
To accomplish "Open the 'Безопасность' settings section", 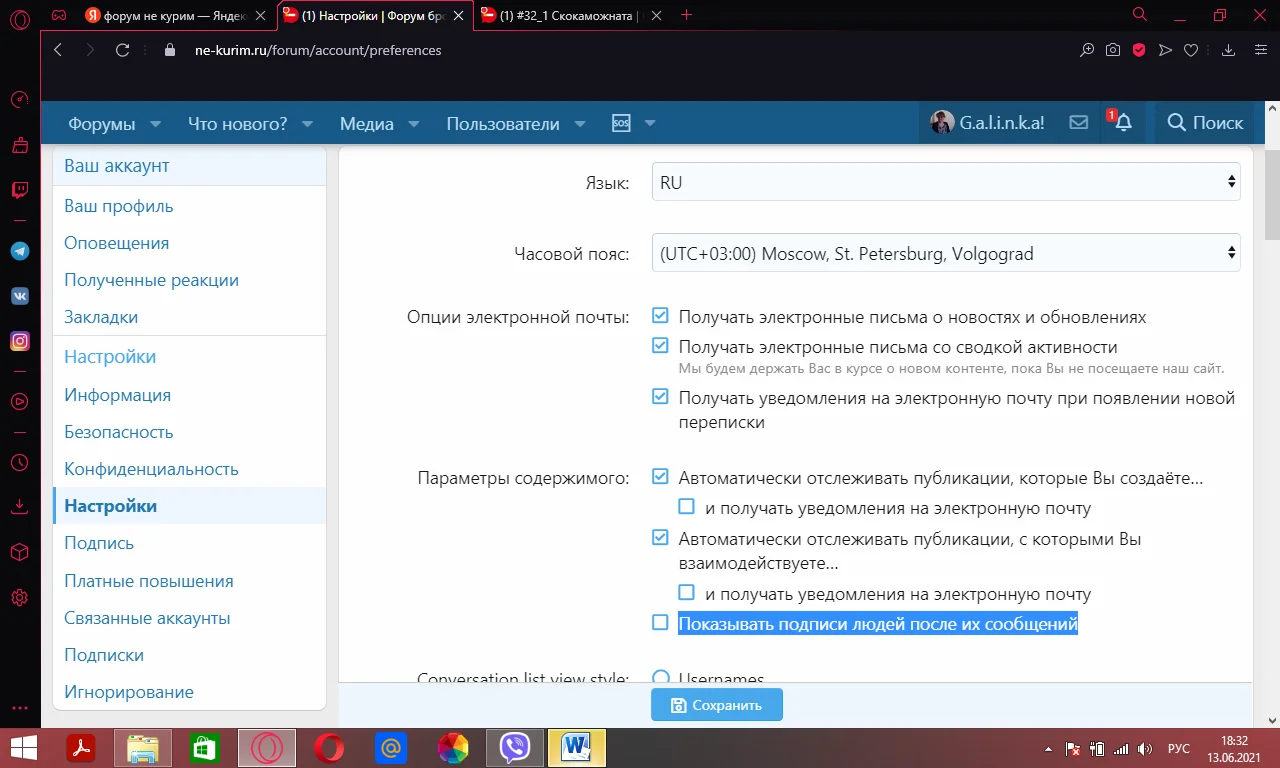I will 118,431.
